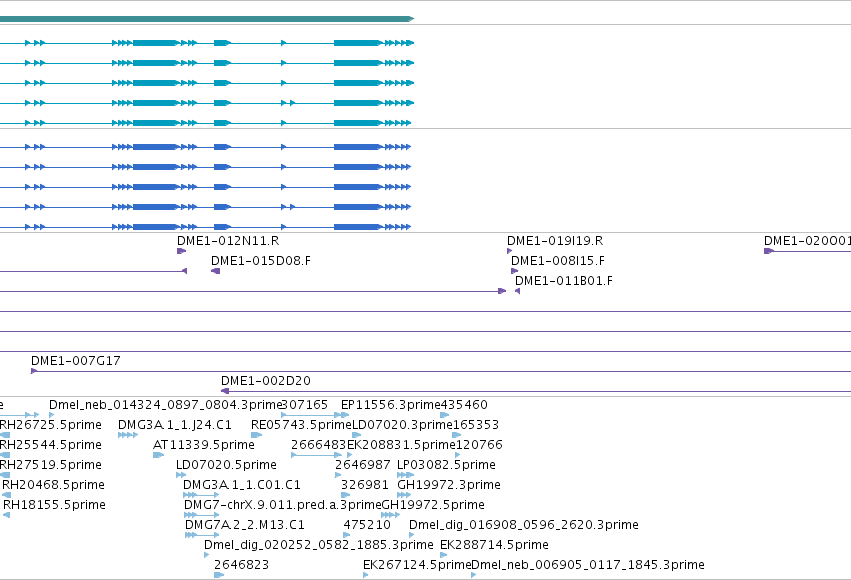This screenshot has width=851, height=580.
Task: Select the 120766 feature label
Action: pyautogui.click(x=479, y=445)
